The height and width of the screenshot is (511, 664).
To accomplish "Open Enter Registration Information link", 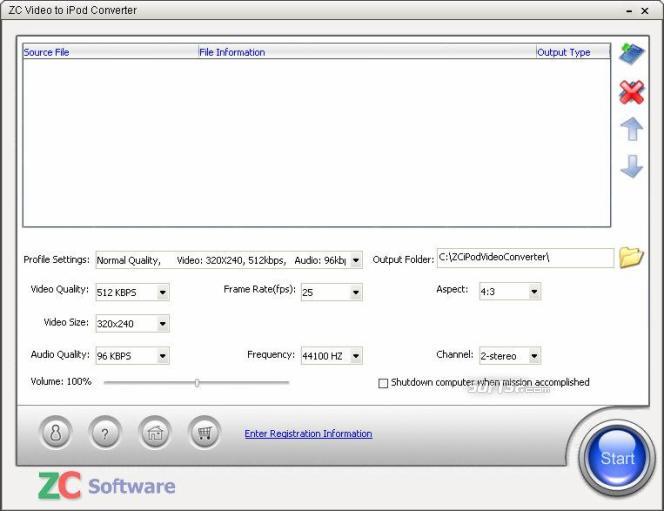I will pos(308,434).
